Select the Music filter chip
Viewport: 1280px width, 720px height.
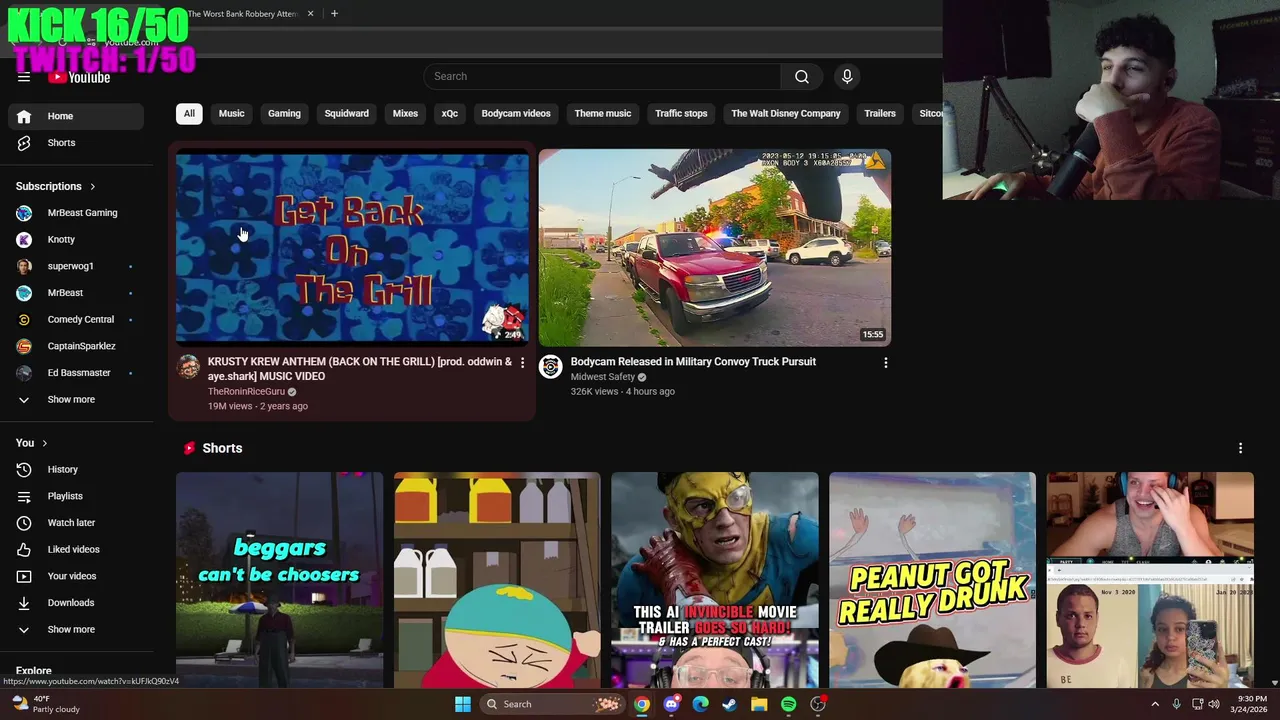point(231,114)
